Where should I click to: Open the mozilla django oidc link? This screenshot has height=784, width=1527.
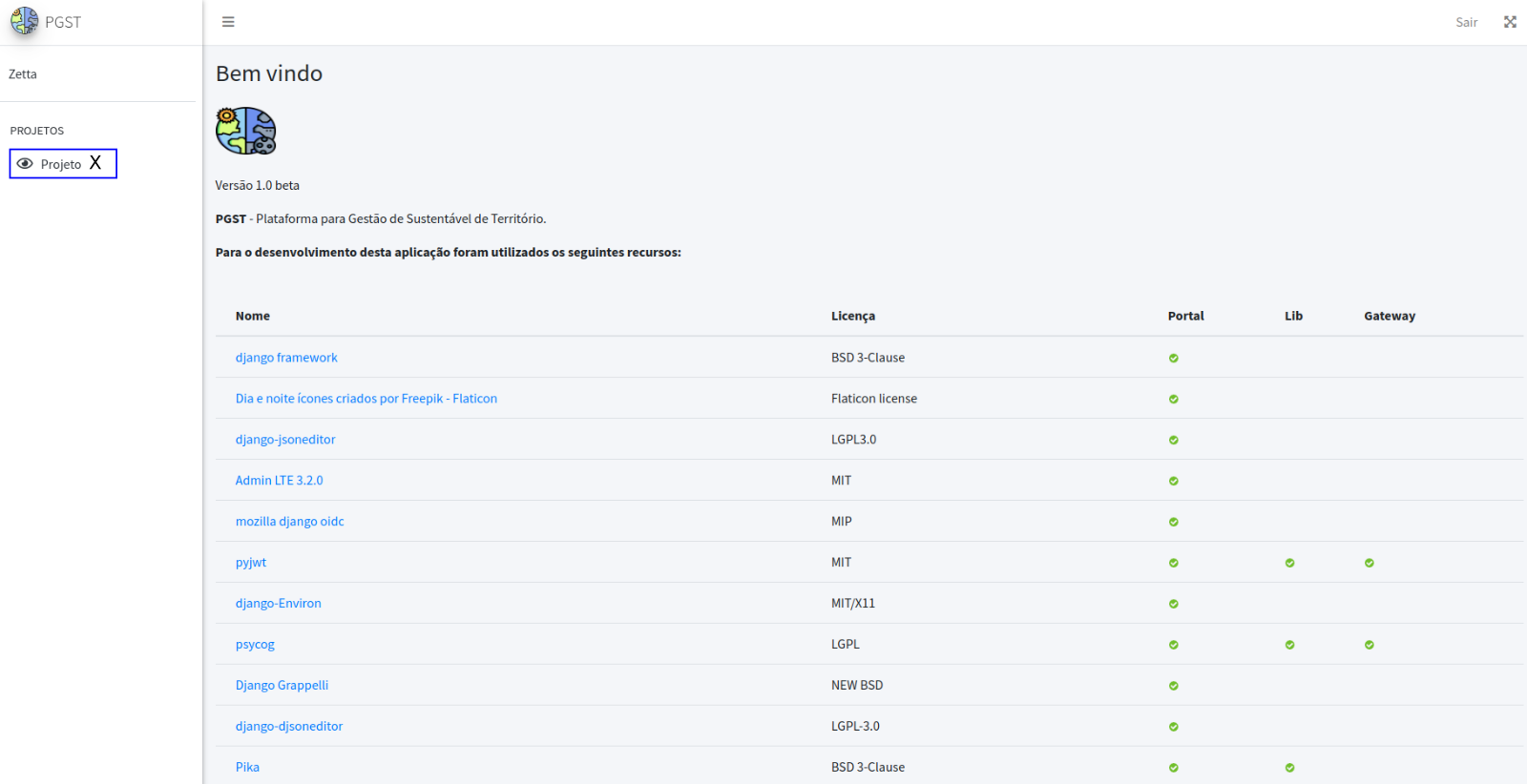(x=289, y=522)
